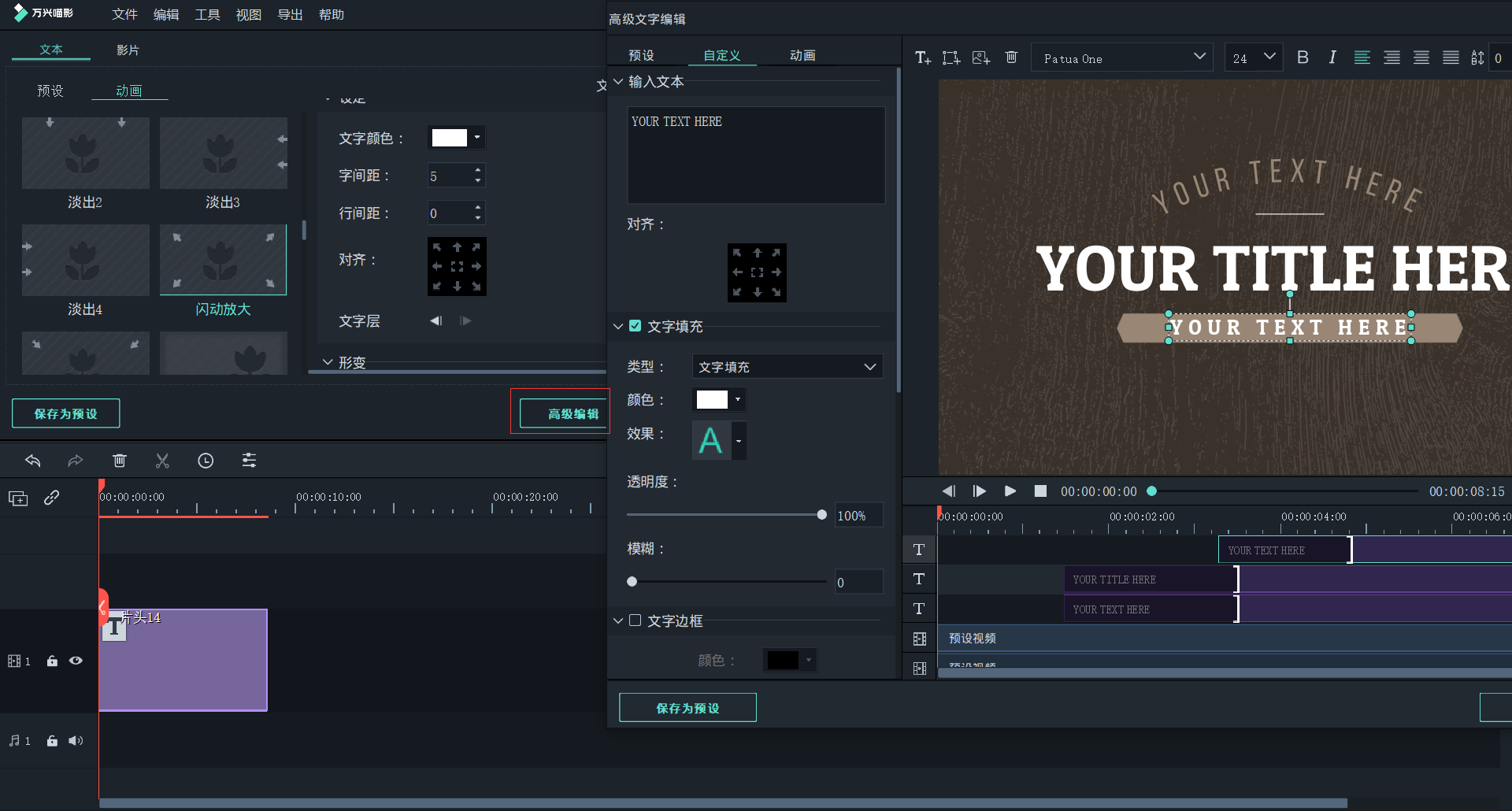
Task: Open the 导出 menu
Action: [290, 15]
